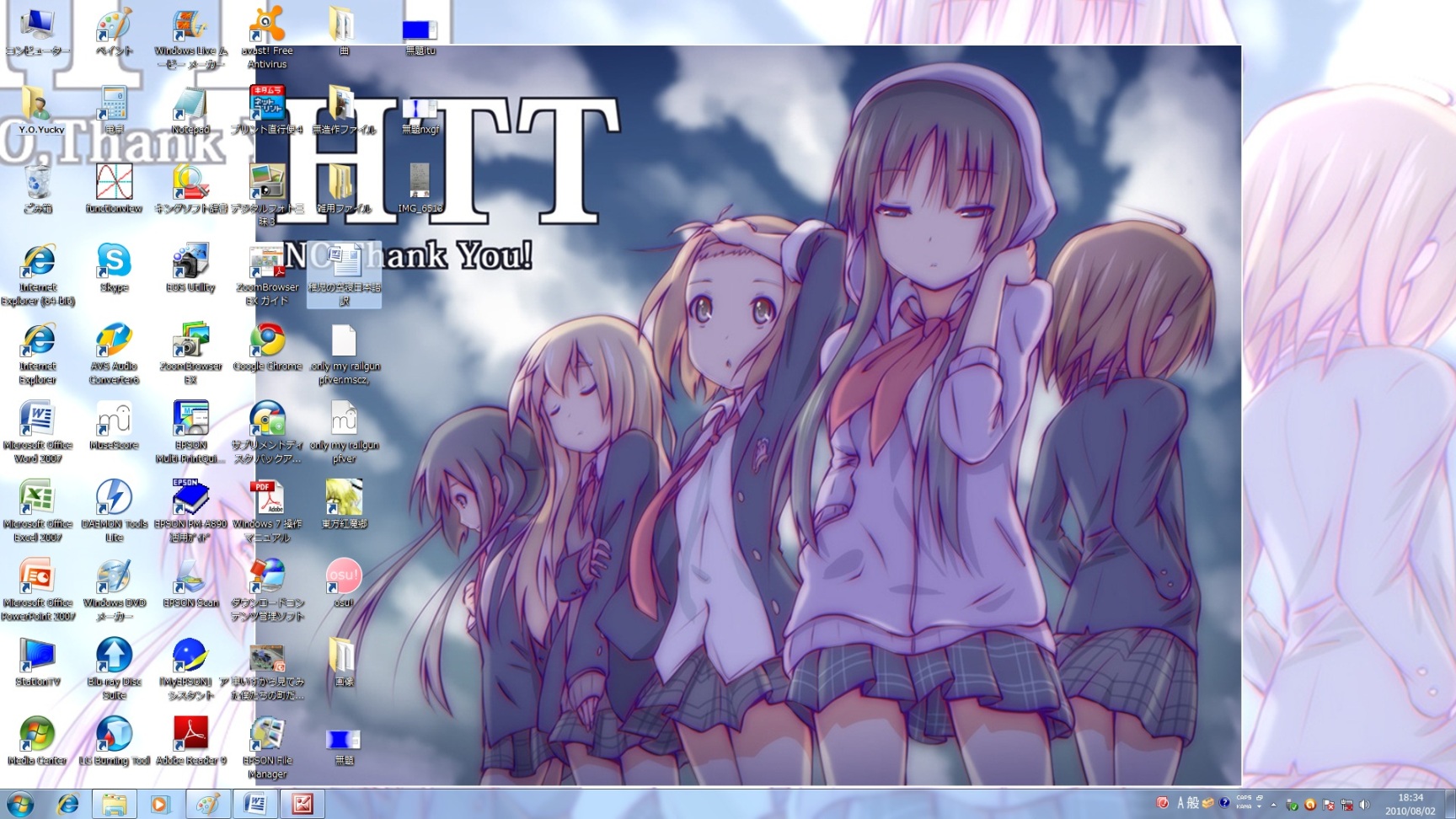The height and width of the screenshot is (819, 1456).
Task: Select the LG Burning Tool shortcut
Action: (x=114, y=741)
